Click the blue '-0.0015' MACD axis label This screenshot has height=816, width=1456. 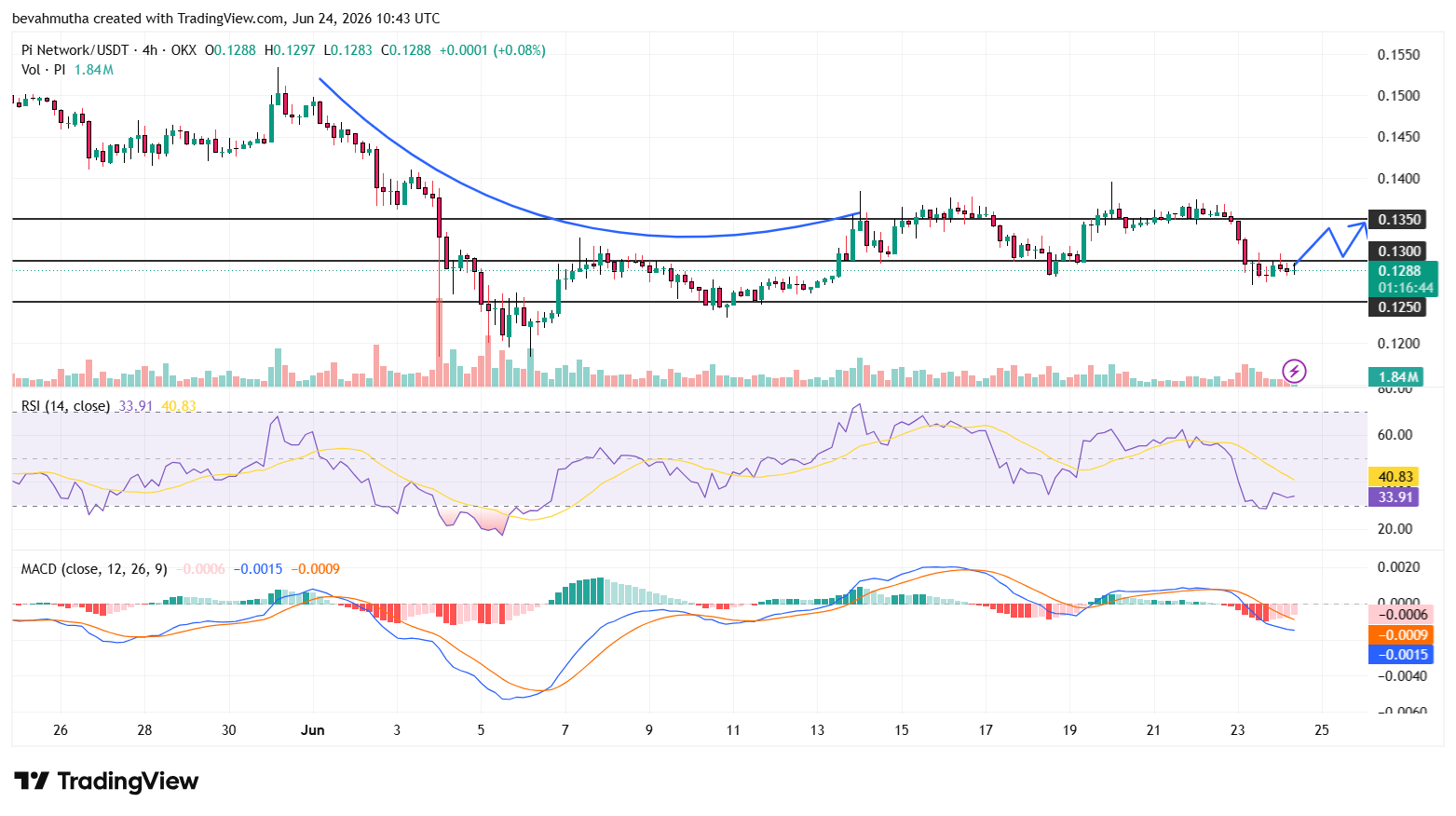click(x=1402, y=655)
